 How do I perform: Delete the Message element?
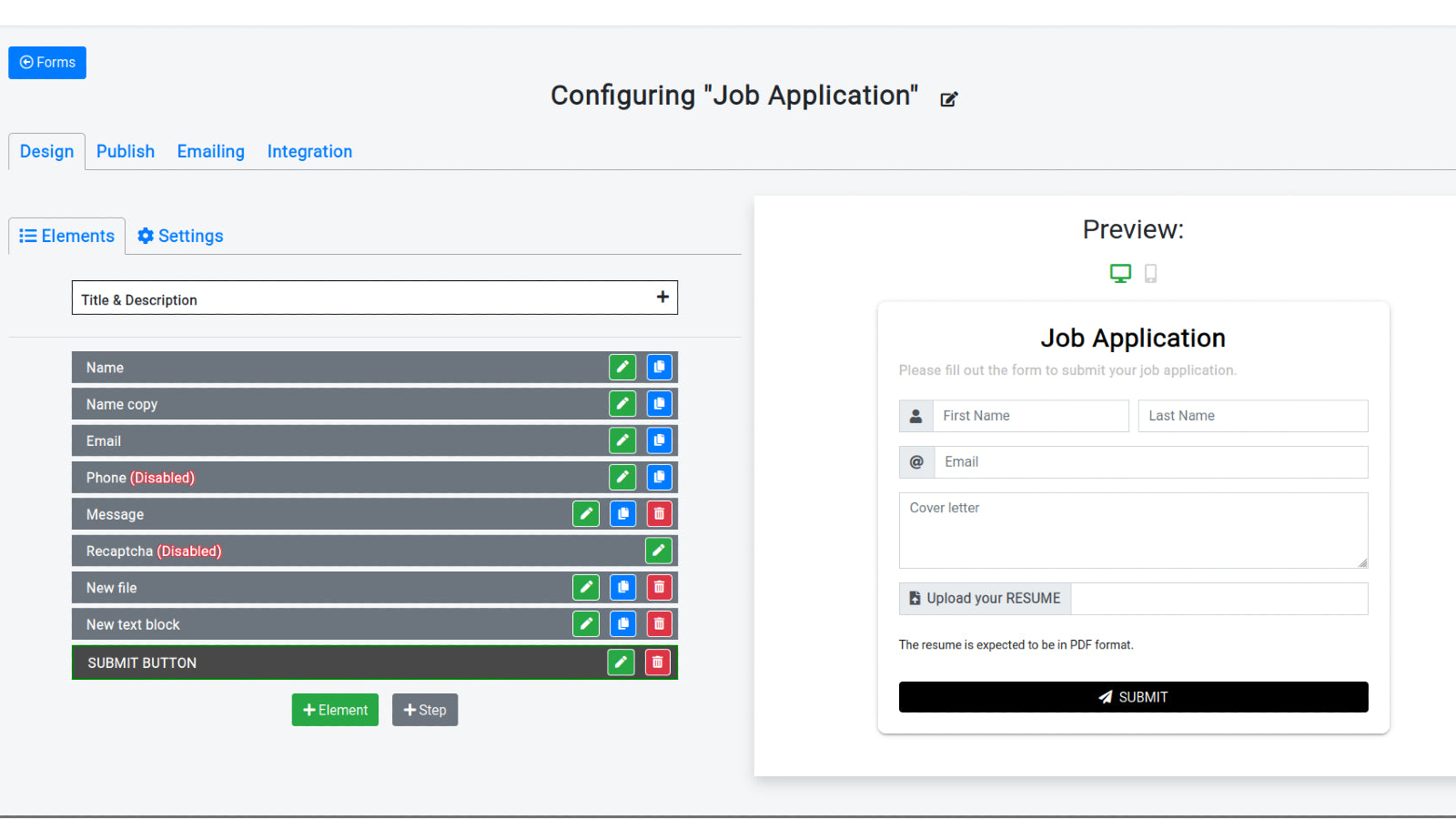click(x=659, y=514)
